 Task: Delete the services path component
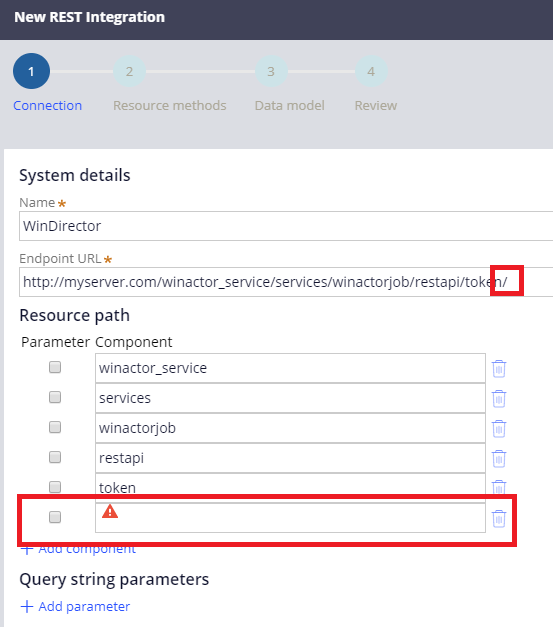(499, 398)
